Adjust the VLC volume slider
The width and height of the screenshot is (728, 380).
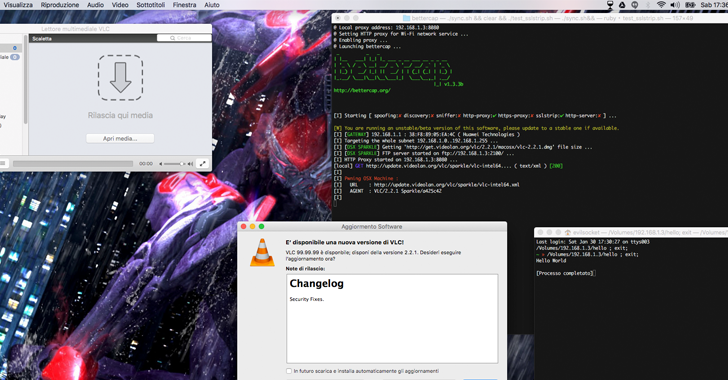[175, 164]
